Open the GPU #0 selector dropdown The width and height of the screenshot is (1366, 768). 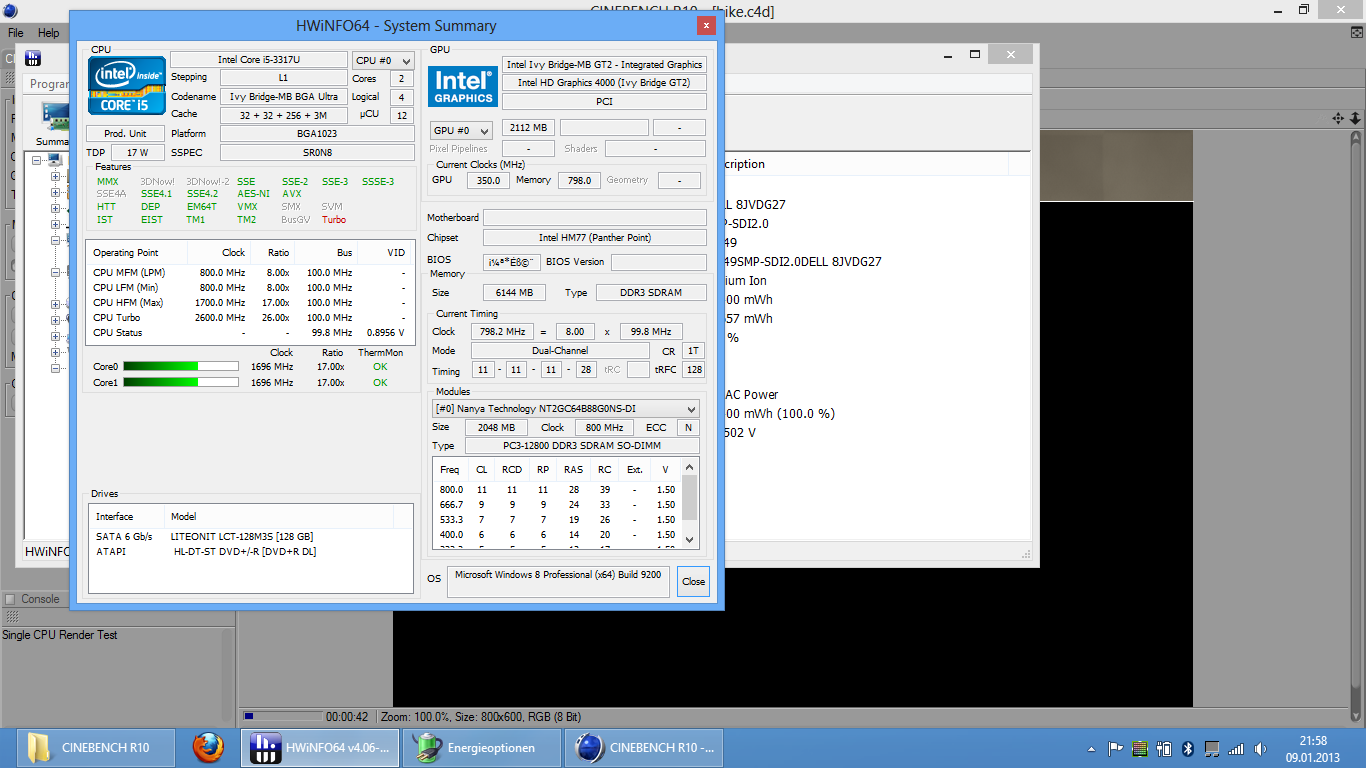(x=461, y=130)
